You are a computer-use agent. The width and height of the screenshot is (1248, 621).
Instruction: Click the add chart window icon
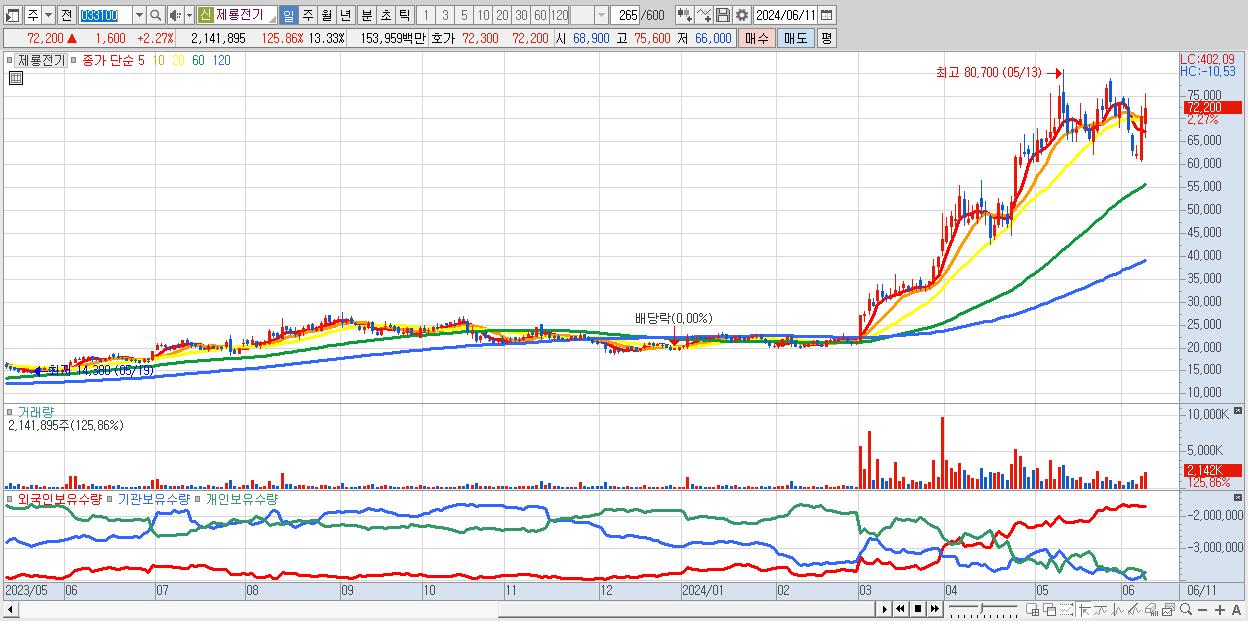coord(1032,610)
